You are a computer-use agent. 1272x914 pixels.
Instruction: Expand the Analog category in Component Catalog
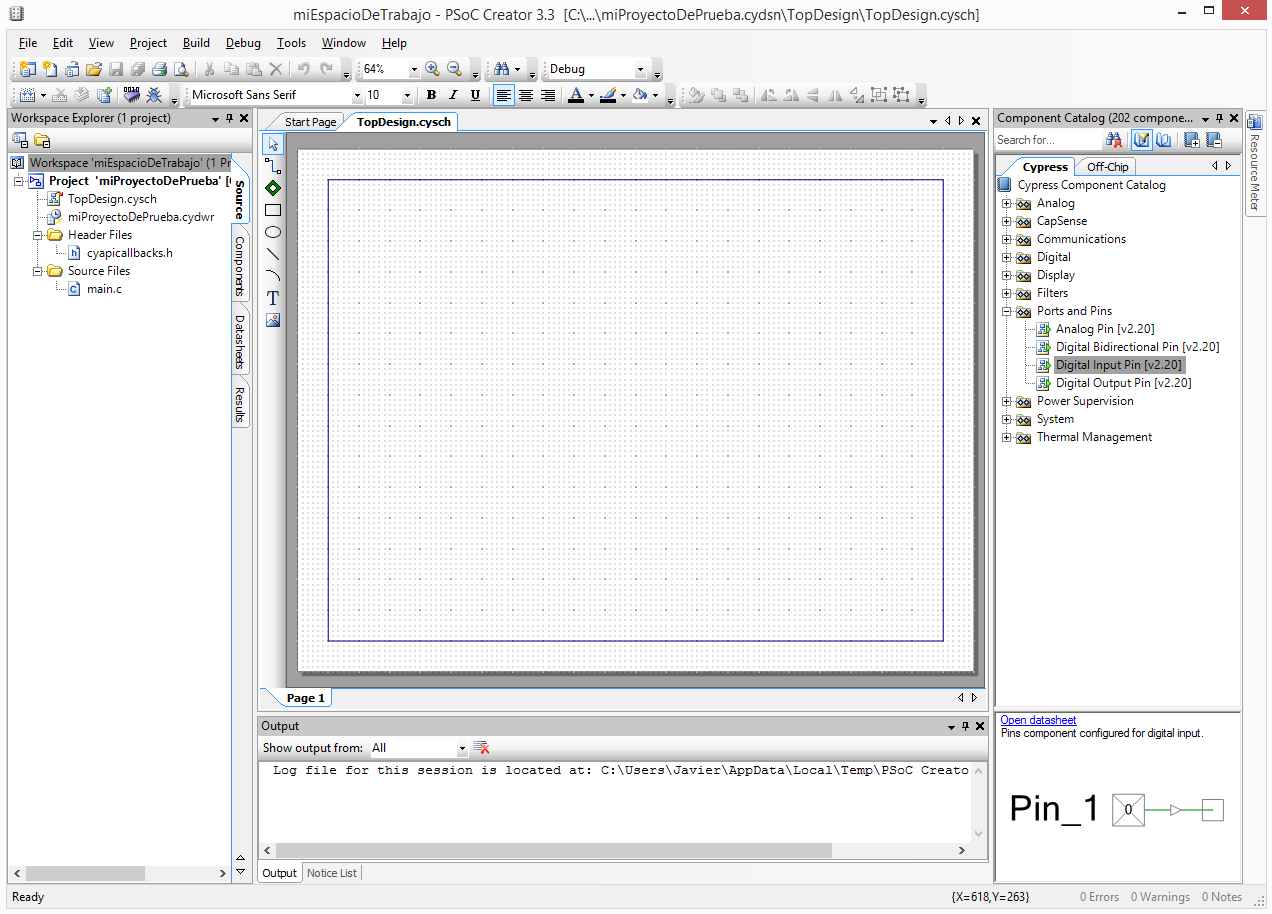click(1007, 203)
